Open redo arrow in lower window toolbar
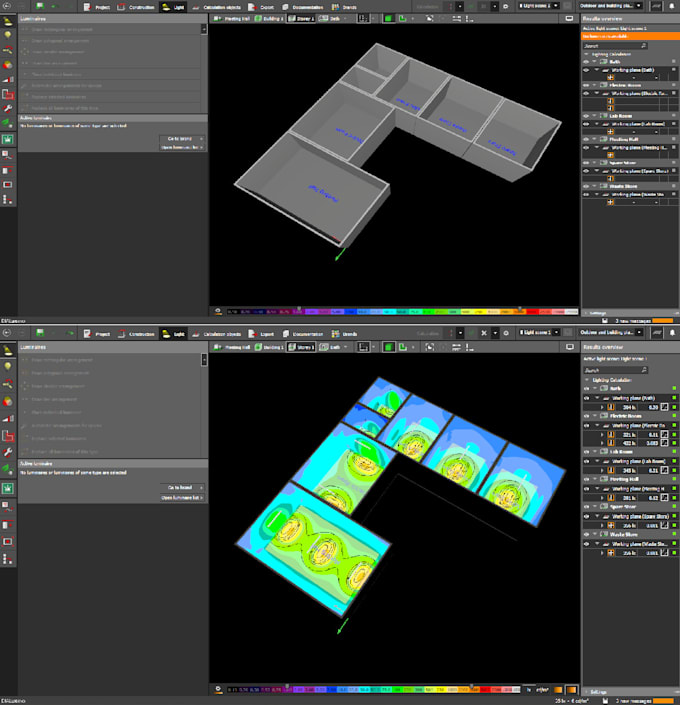 [x=70, y=333]
